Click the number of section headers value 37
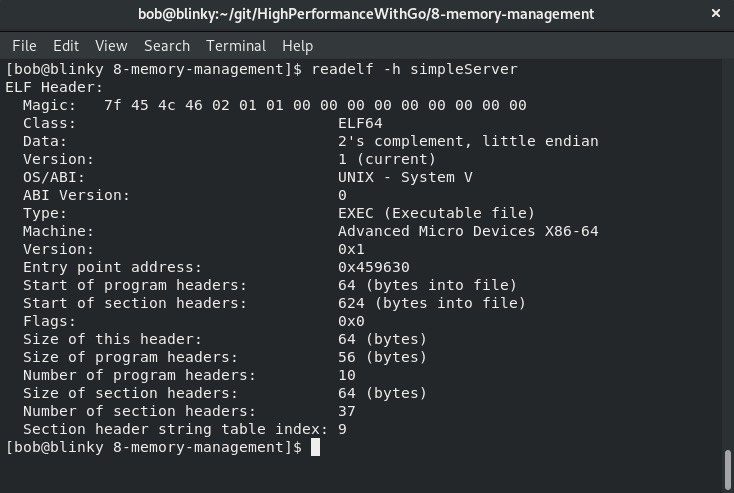 pos(346,412)
